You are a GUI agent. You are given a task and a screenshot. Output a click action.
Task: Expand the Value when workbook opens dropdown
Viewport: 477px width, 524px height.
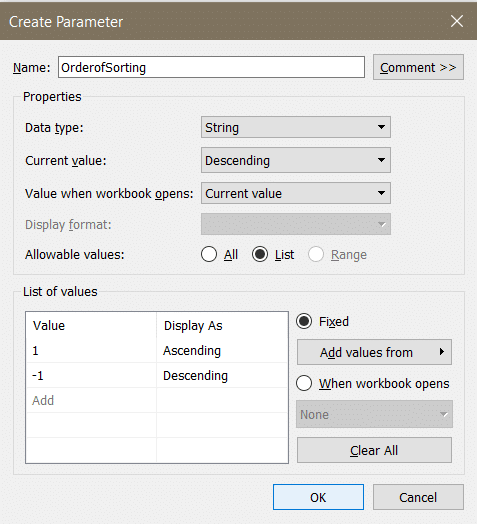pos(296,193)
